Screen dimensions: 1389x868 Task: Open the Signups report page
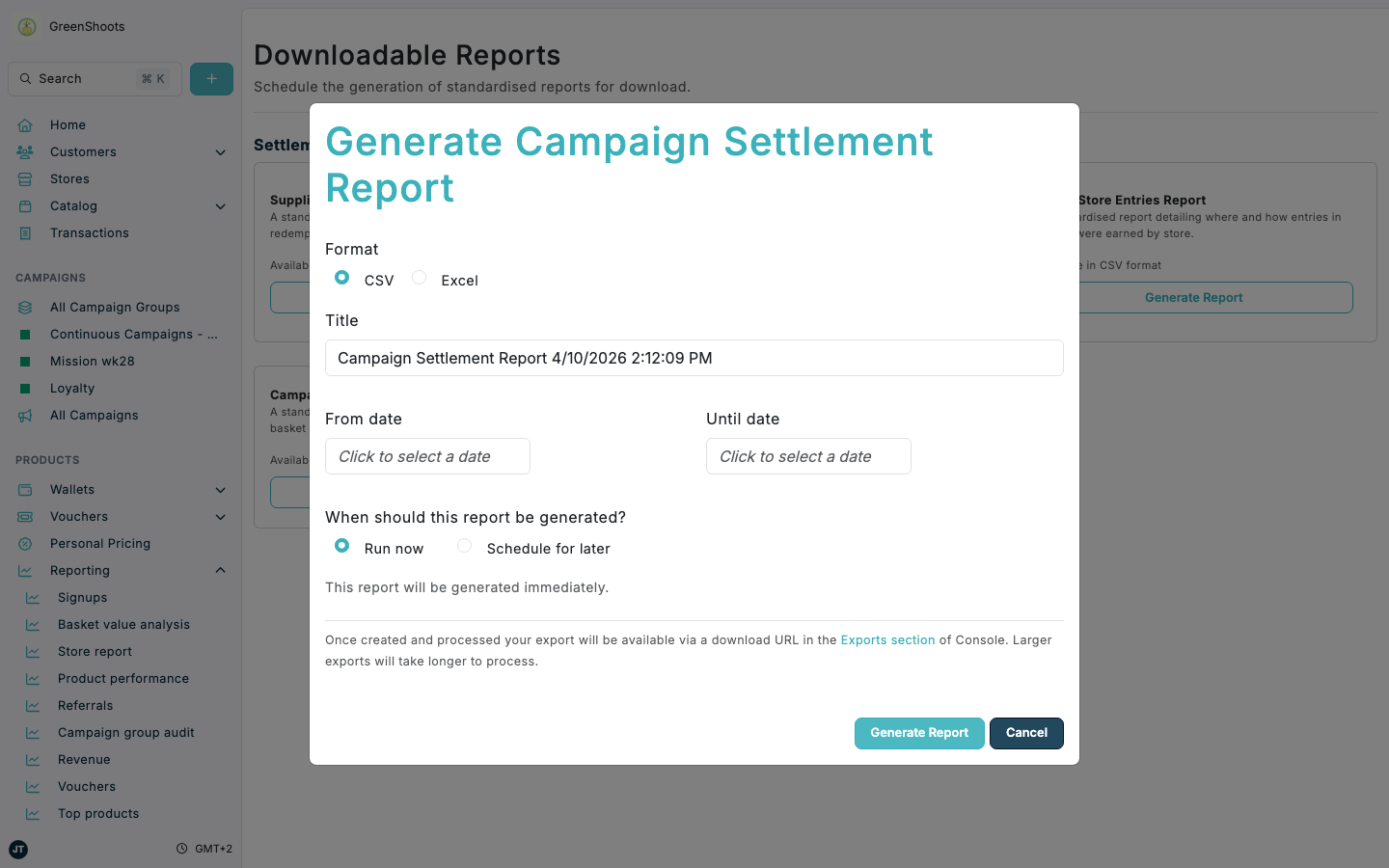click(x=80, y=597)
